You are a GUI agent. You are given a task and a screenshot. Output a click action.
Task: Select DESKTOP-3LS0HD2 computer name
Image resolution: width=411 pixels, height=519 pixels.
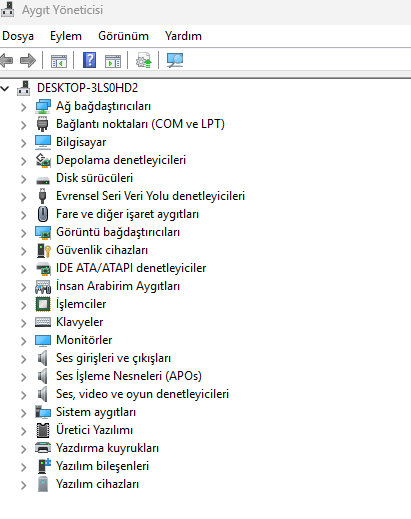[87, 88]
